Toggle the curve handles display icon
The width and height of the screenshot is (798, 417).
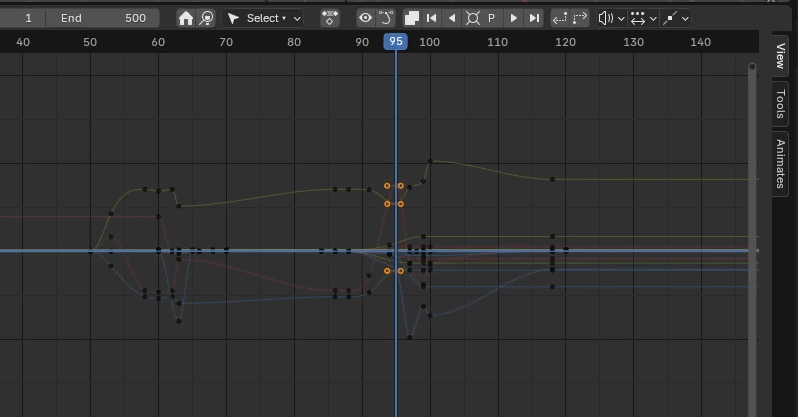[x=385, y=18]
